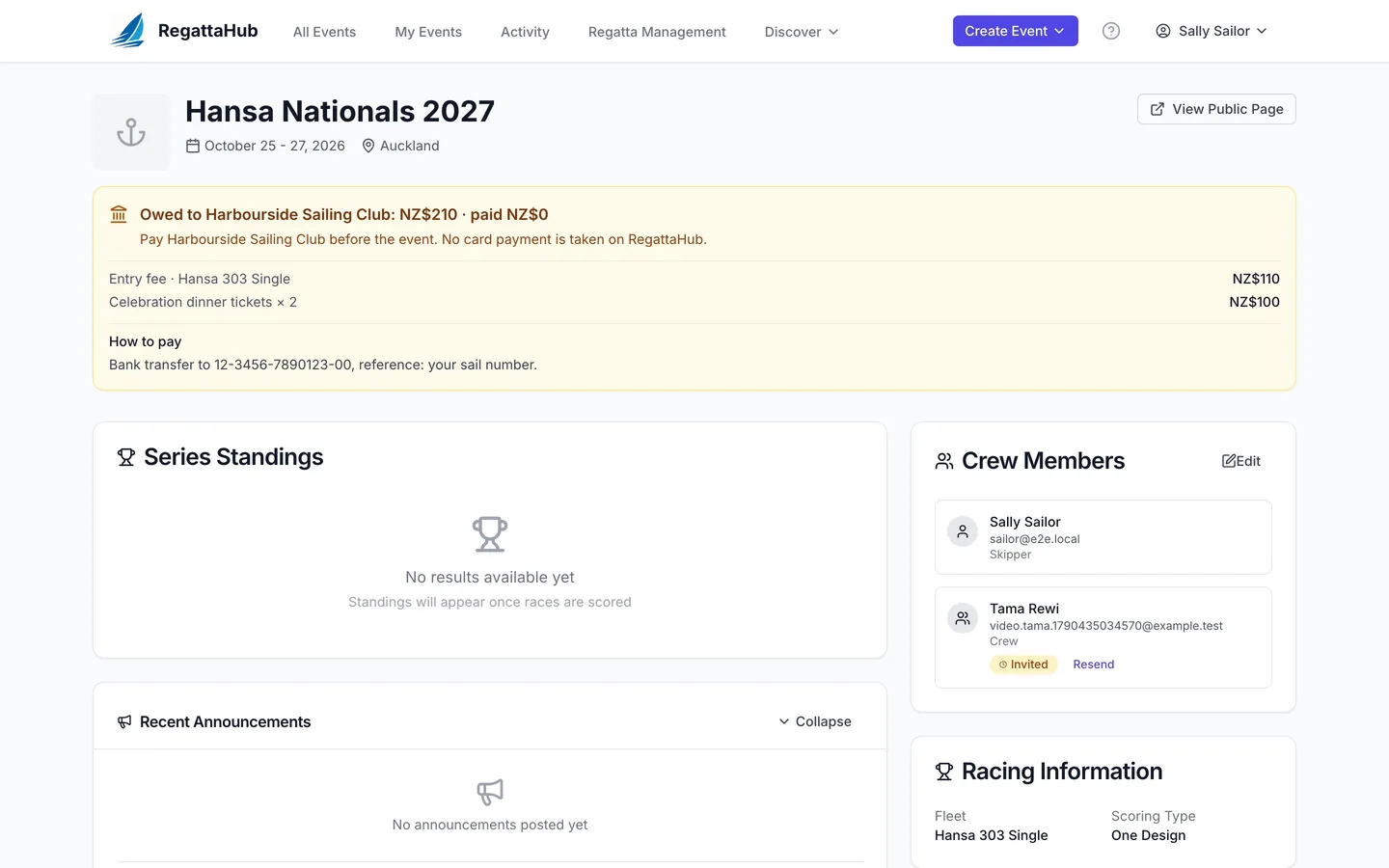Click the 'Entry fee · Hansa 303 Single' line
Image resolution: width=1389 pixels, height=868 pixels.
point(200,279)
